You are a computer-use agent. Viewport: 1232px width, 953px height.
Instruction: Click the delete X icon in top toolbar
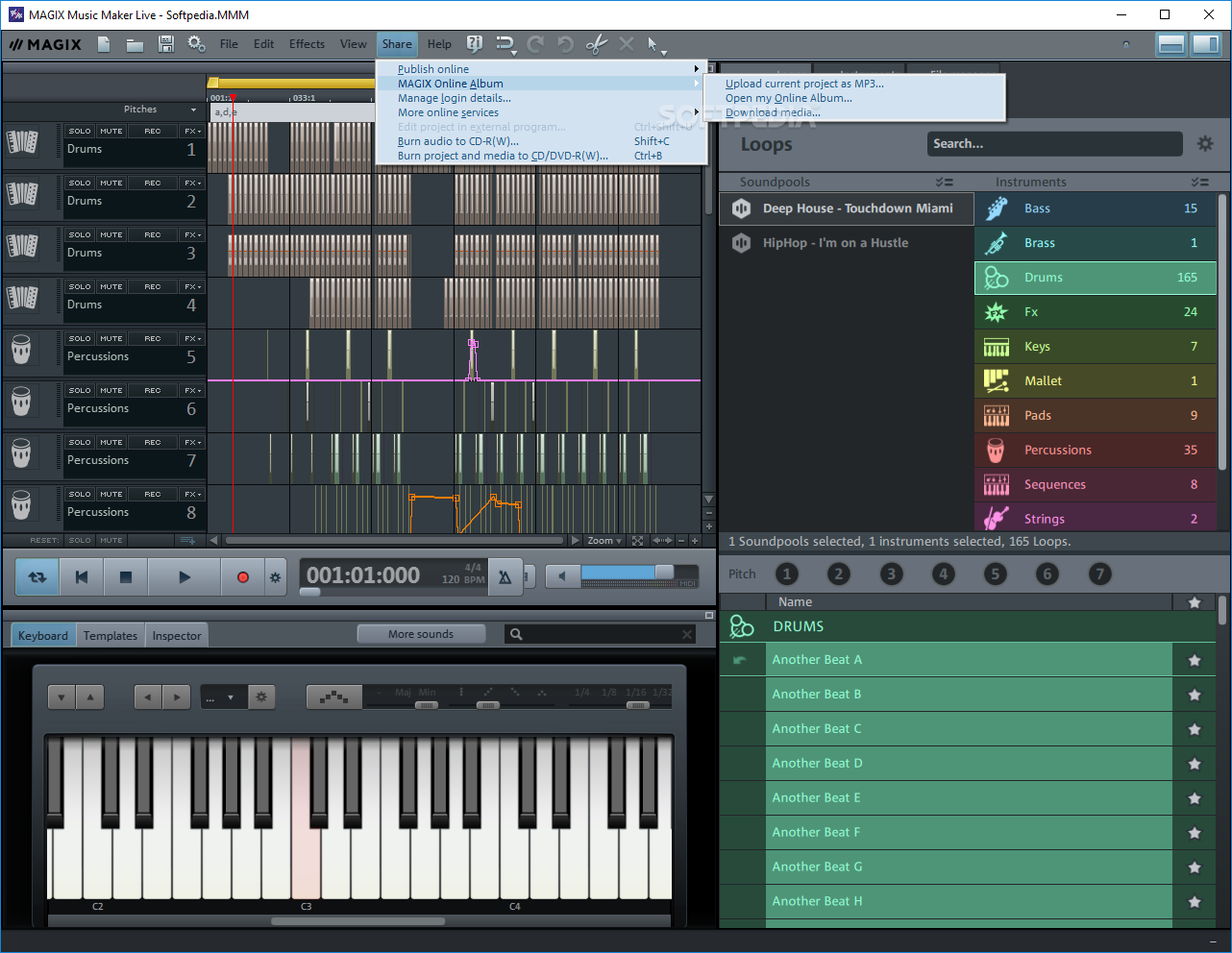pos(627,44)
